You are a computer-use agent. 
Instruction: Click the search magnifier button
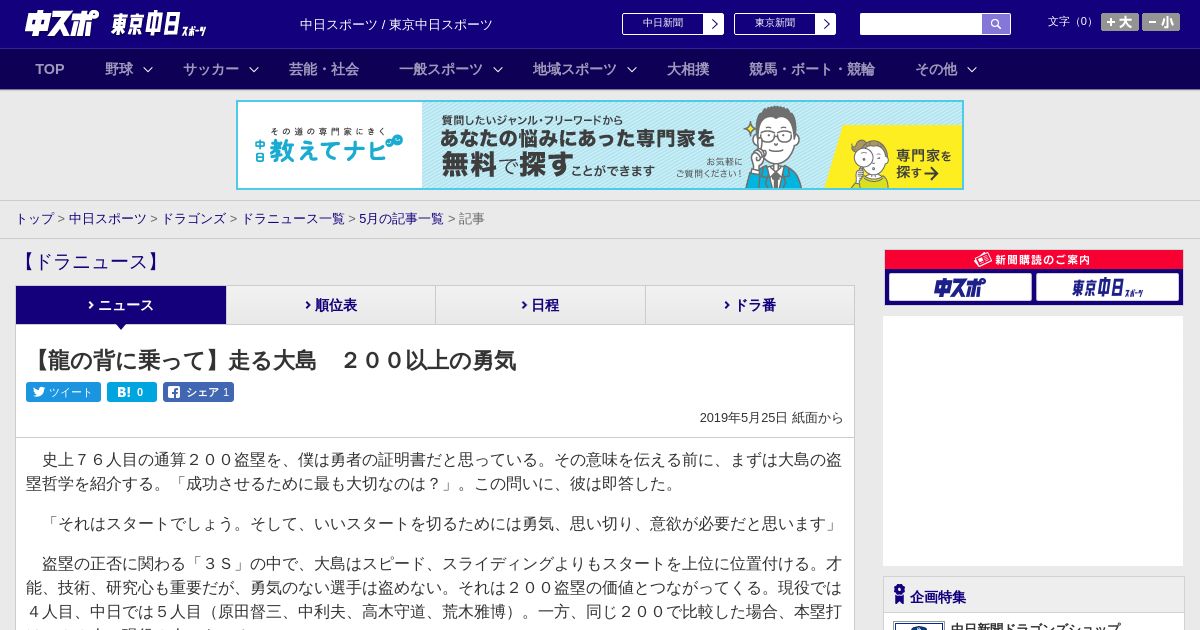point(996,24)
